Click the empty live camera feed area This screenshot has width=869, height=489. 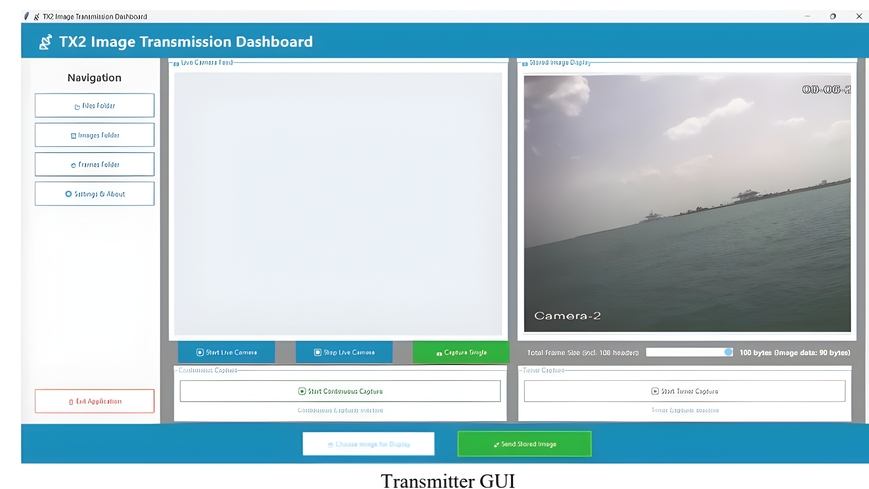338,203
